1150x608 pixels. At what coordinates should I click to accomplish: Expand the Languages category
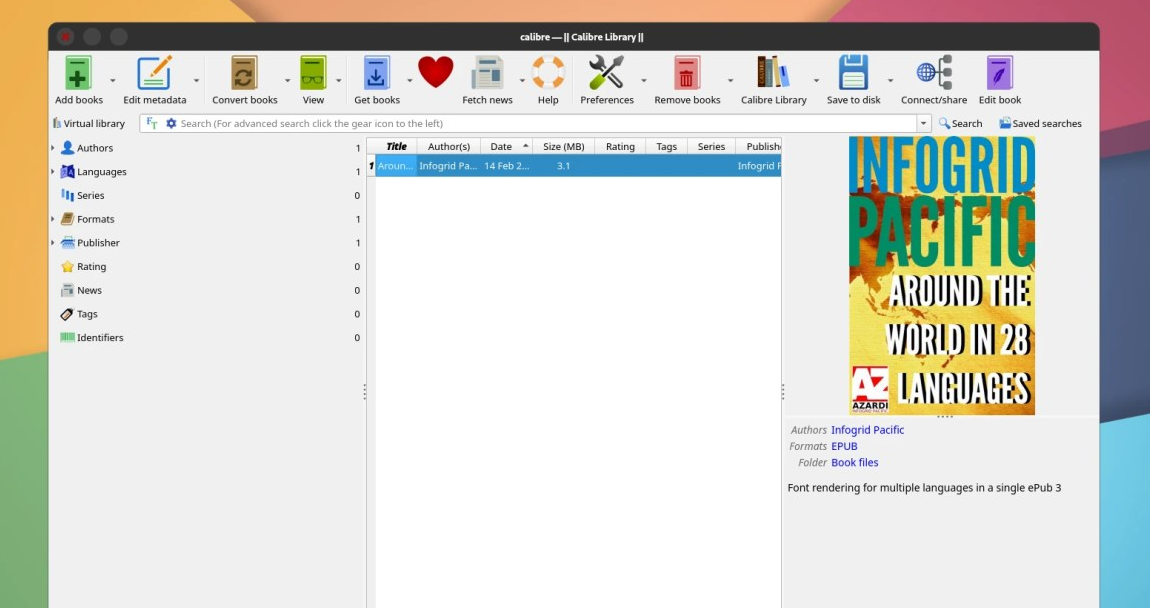tap(53, 172)
